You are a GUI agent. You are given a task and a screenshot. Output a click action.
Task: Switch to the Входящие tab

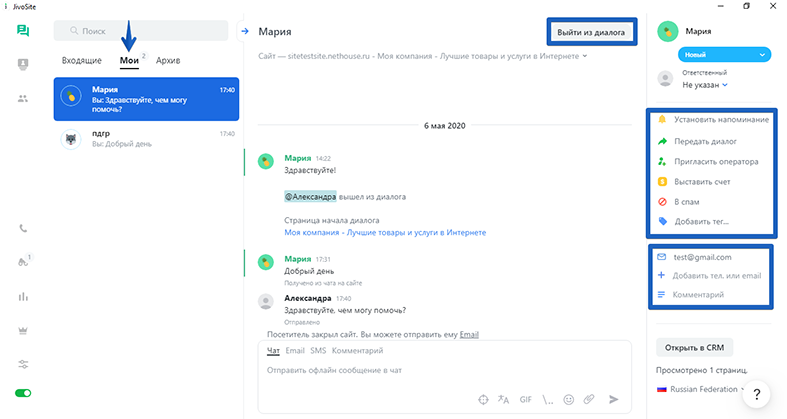pos(81,60)
